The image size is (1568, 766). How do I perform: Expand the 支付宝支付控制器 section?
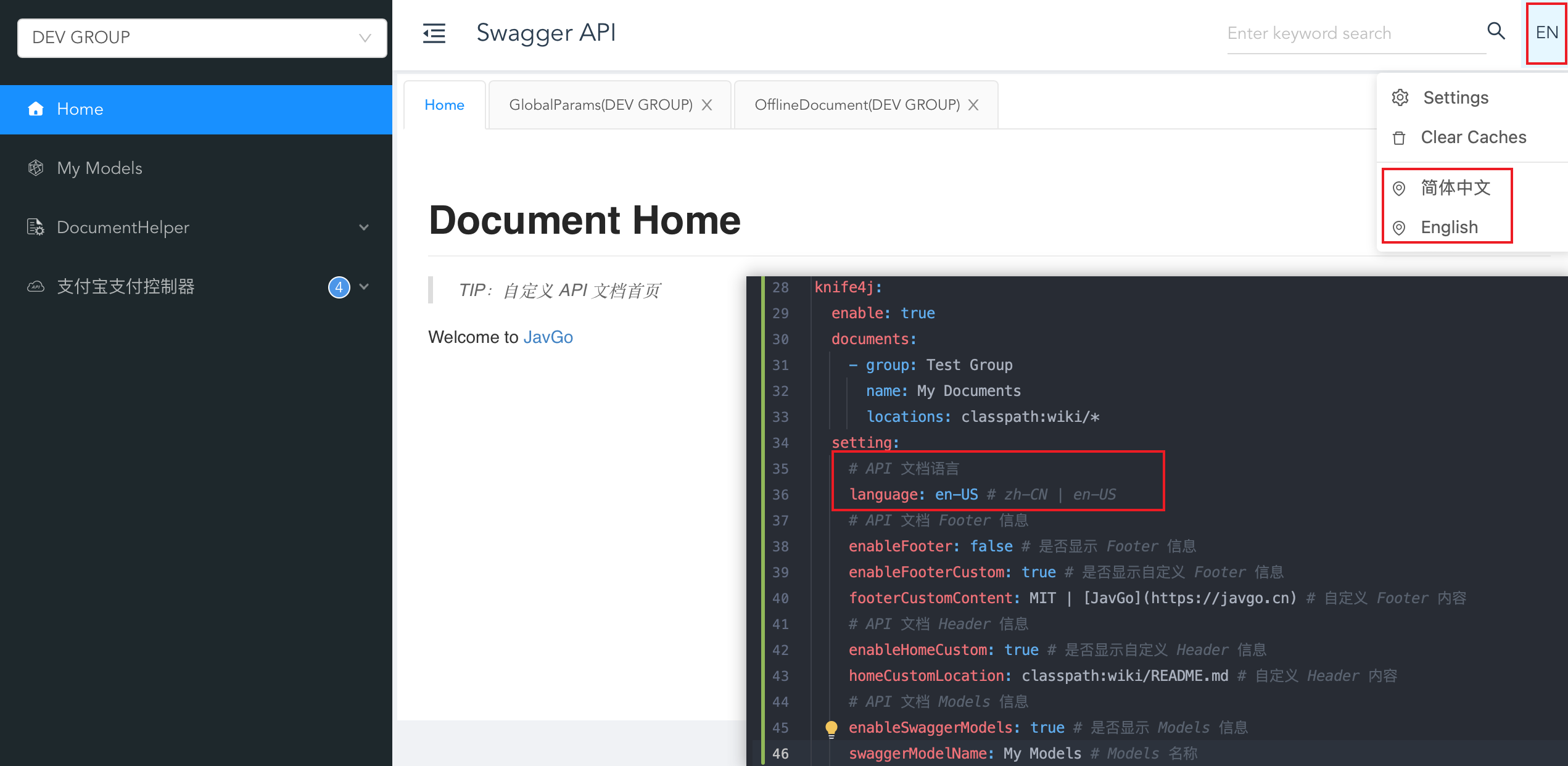(x=365, y=287)
